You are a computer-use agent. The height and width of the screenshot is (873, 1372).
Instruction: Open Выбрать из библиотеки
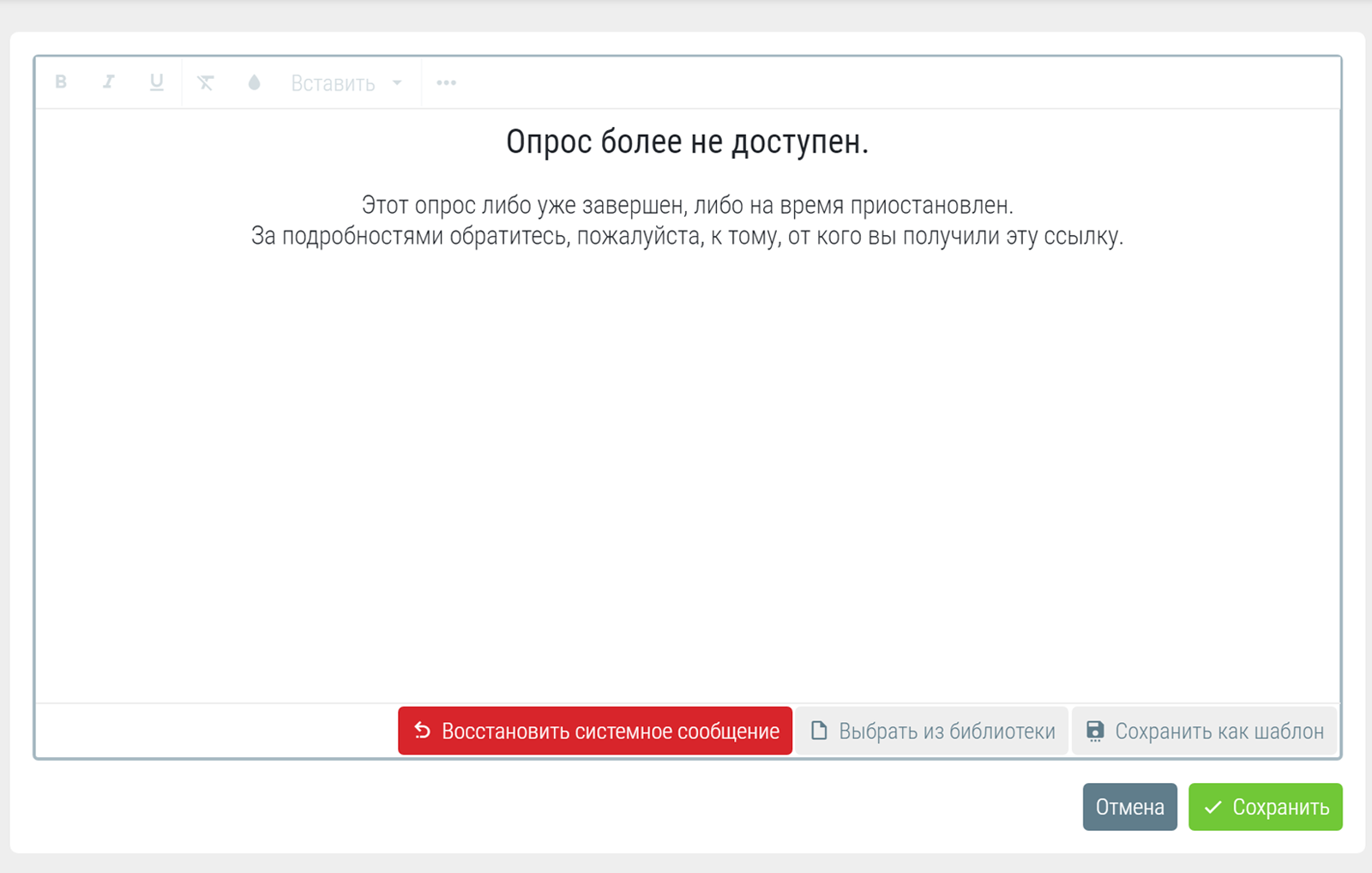click(x=932, y=731)
